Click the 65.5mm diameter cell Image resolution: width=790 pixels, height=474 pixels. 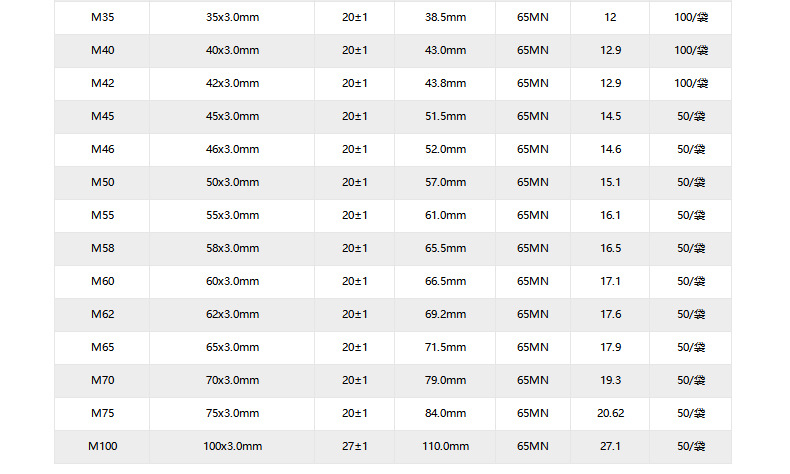445,248
